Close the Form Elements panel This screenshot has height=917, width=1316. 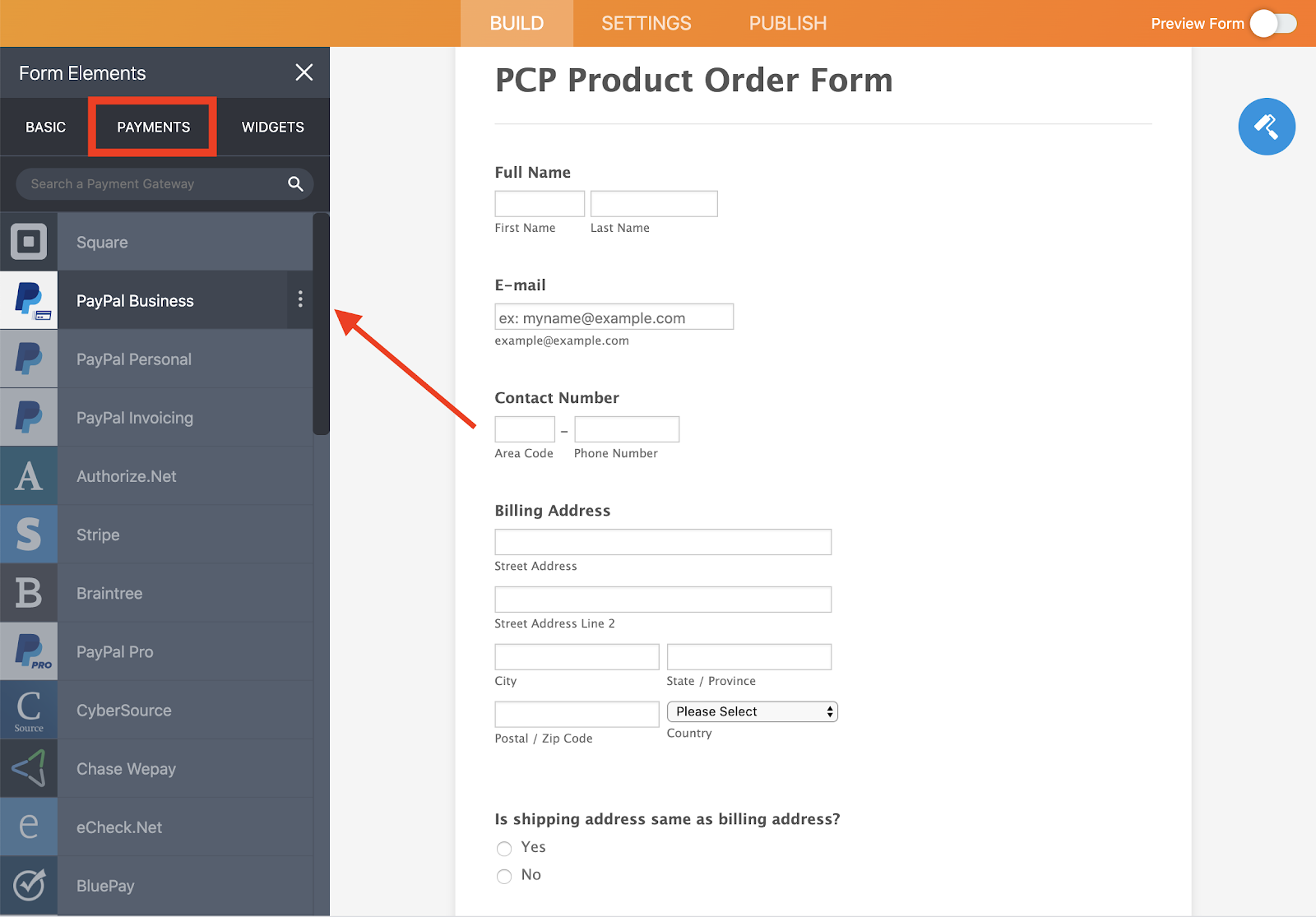coord(304,72)
